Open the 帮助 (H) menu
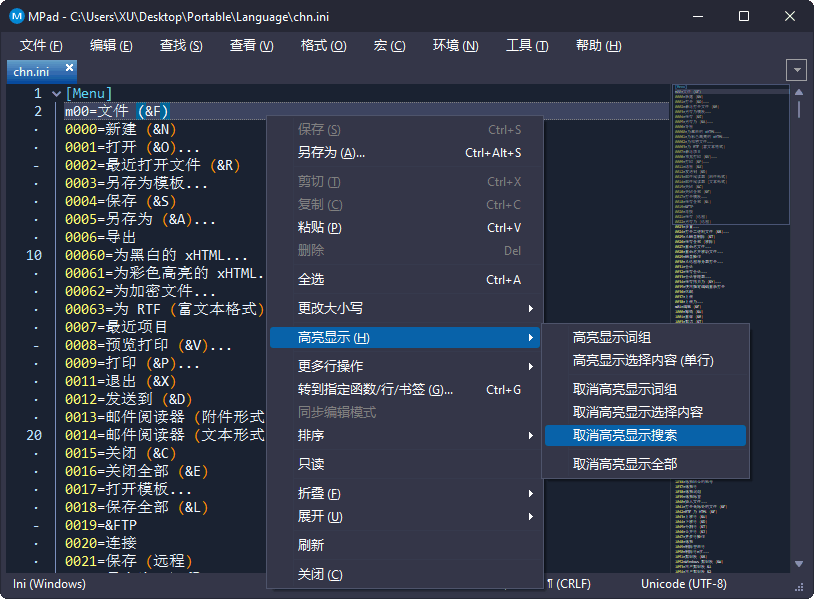 pos(599,46)
